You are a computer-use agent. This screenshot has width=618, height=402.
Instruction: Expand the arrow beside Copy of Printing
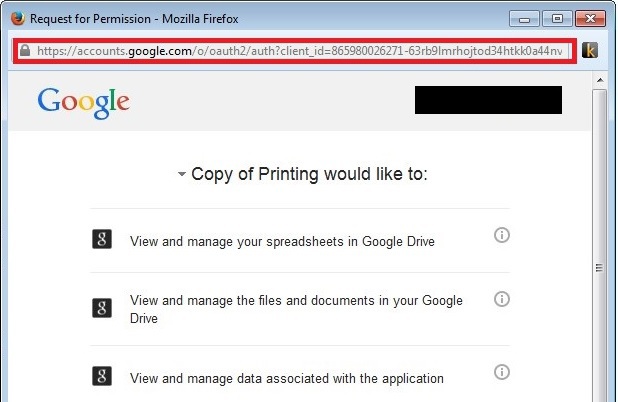pyautogui.click(x=181, y=175)
